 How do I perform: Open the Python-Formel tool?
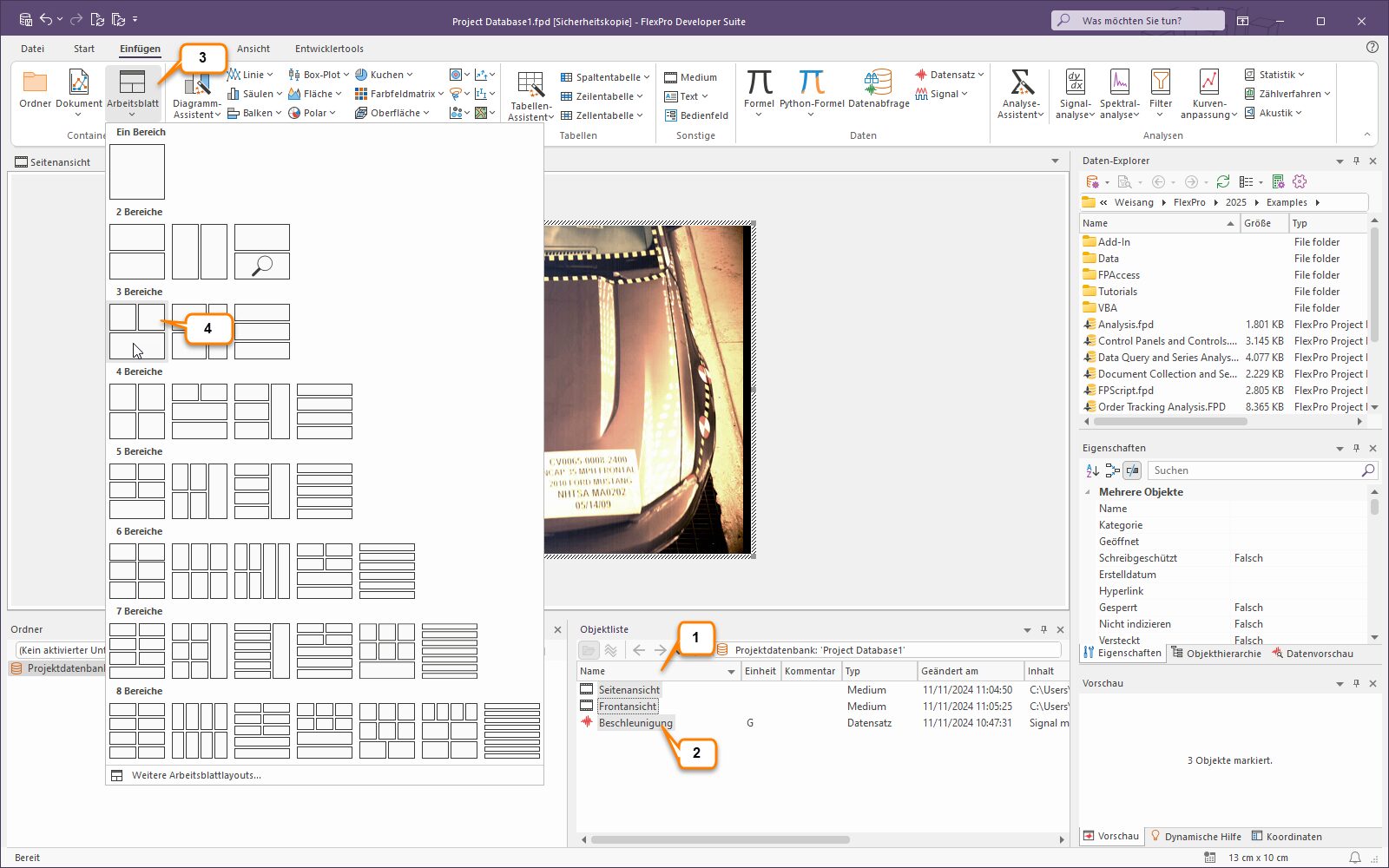pyautogui.click(x=811, y=83)
